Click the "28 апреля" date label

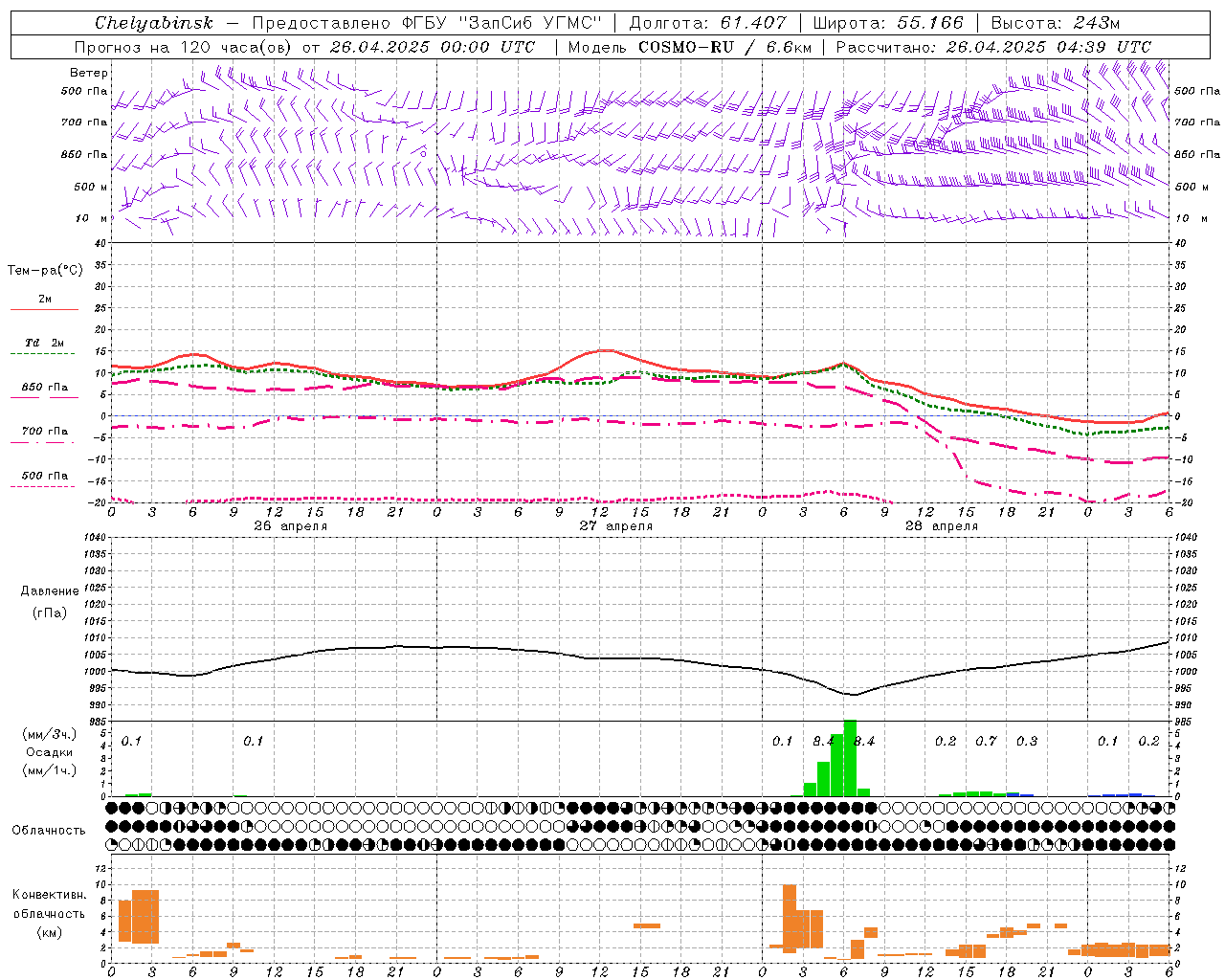point(941,526)
